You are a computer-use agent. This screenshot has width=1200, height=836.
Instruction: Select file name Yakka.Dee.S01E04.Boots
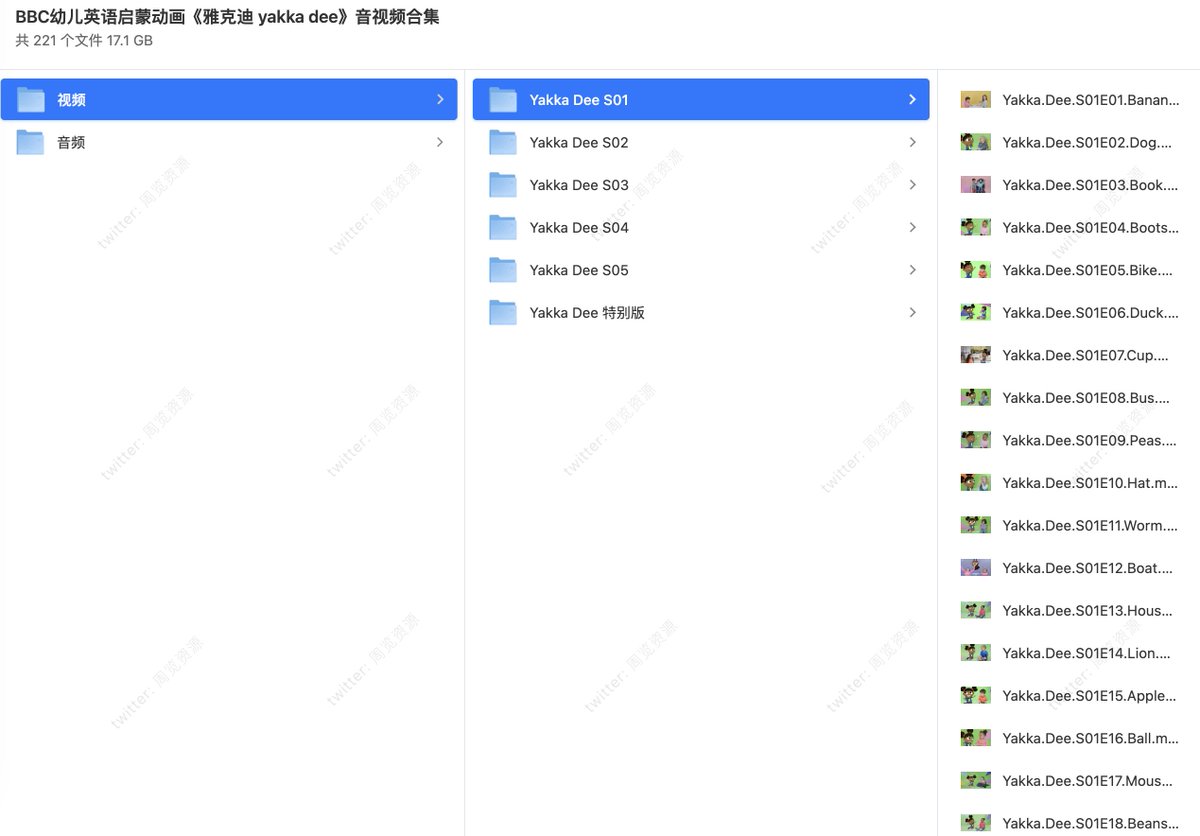pos(1090,227)
